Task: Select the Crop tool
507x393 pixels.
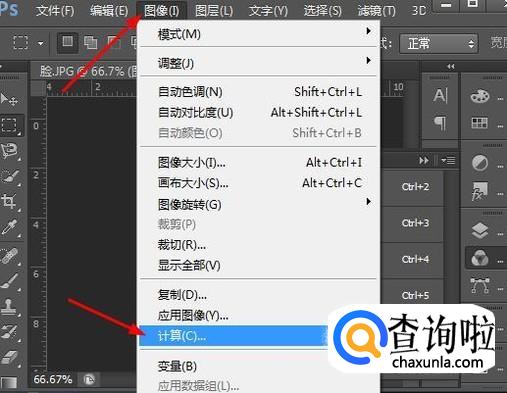Action: tap(9, 201)
